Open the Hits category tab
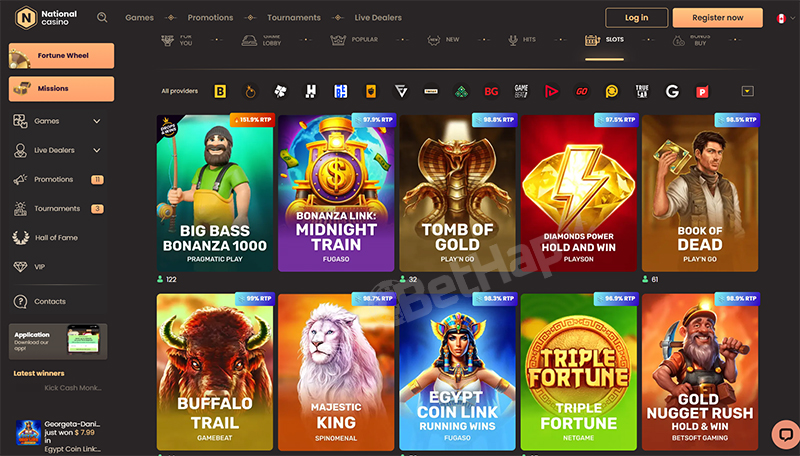The width and height of the screenshot is (800, 456). pyautogui.click(x=522, y=40)
